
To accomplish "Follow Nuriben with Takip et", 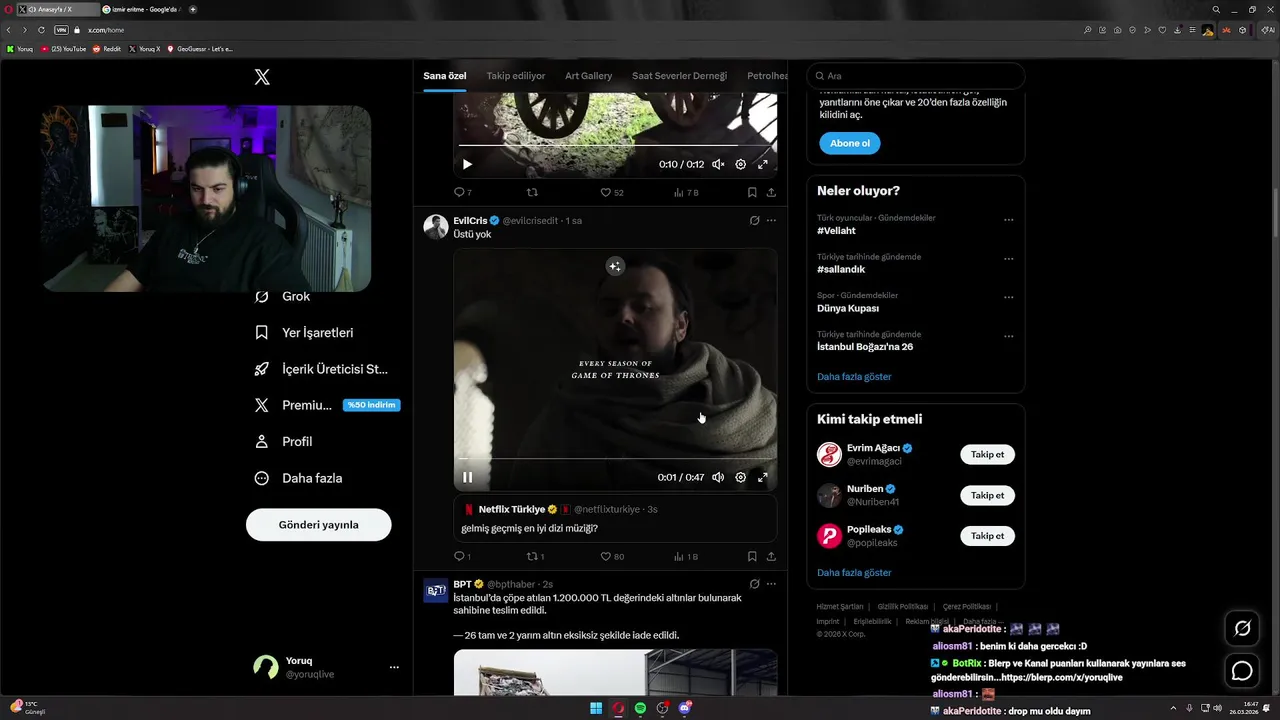I will click(x=987, y=495).
